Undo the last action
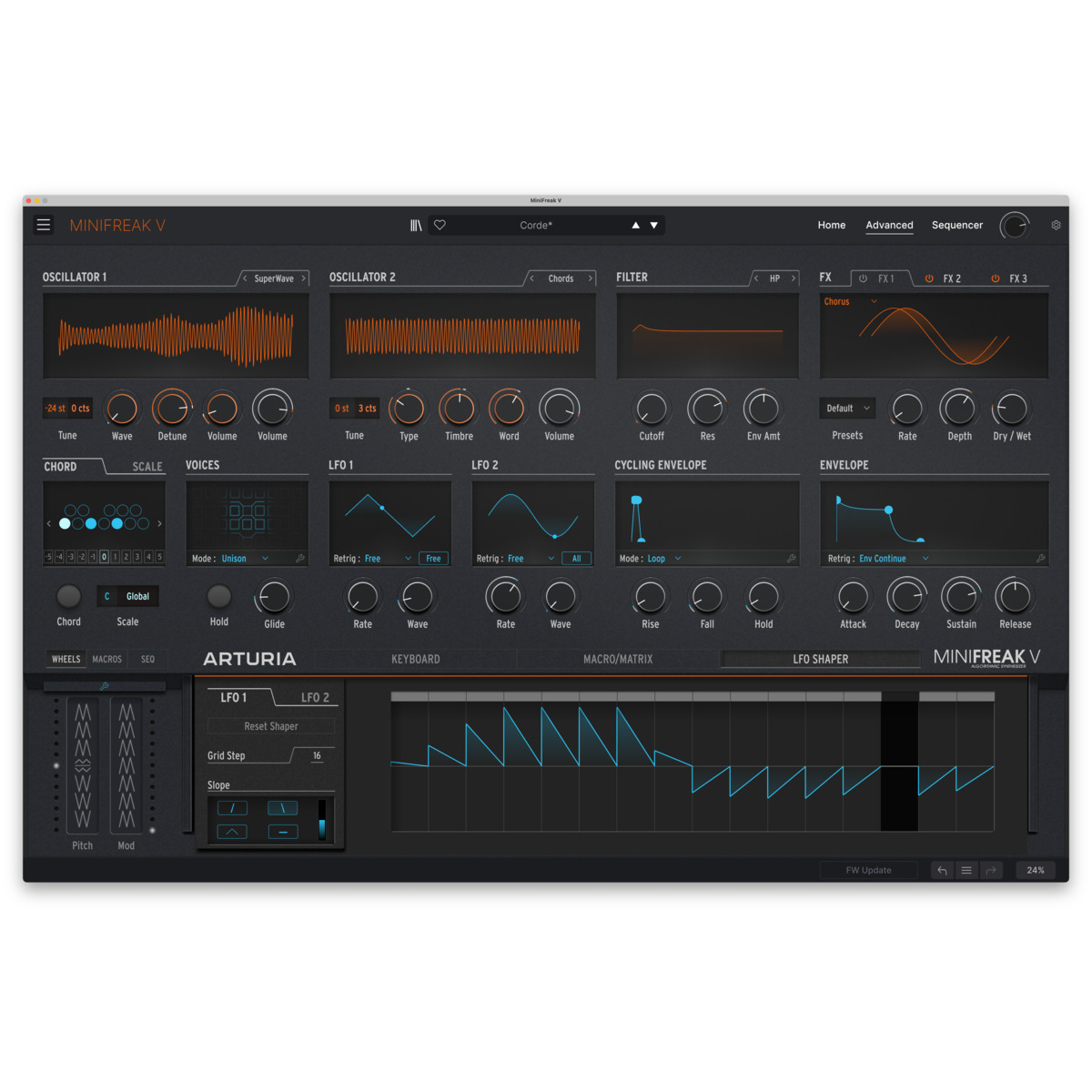 (942, 871)
